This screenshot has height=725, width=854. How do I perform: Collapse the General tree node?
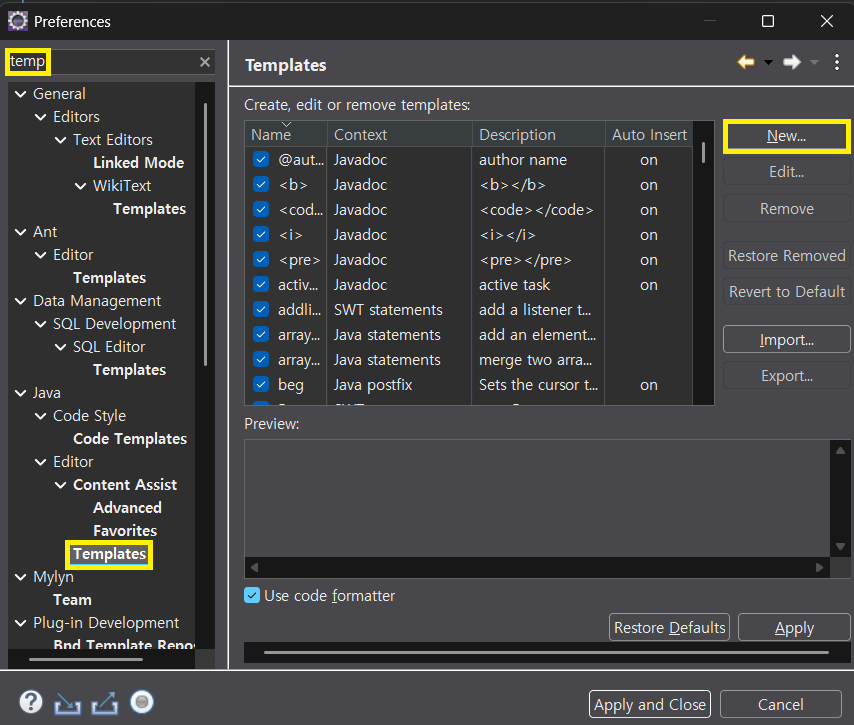(x=21, y=94)
